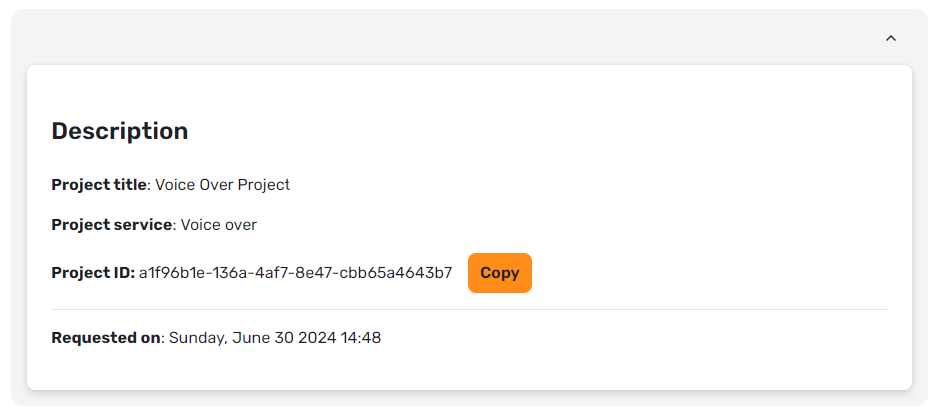
Task: Click the bold Project service label
Action: click(112, 225)
